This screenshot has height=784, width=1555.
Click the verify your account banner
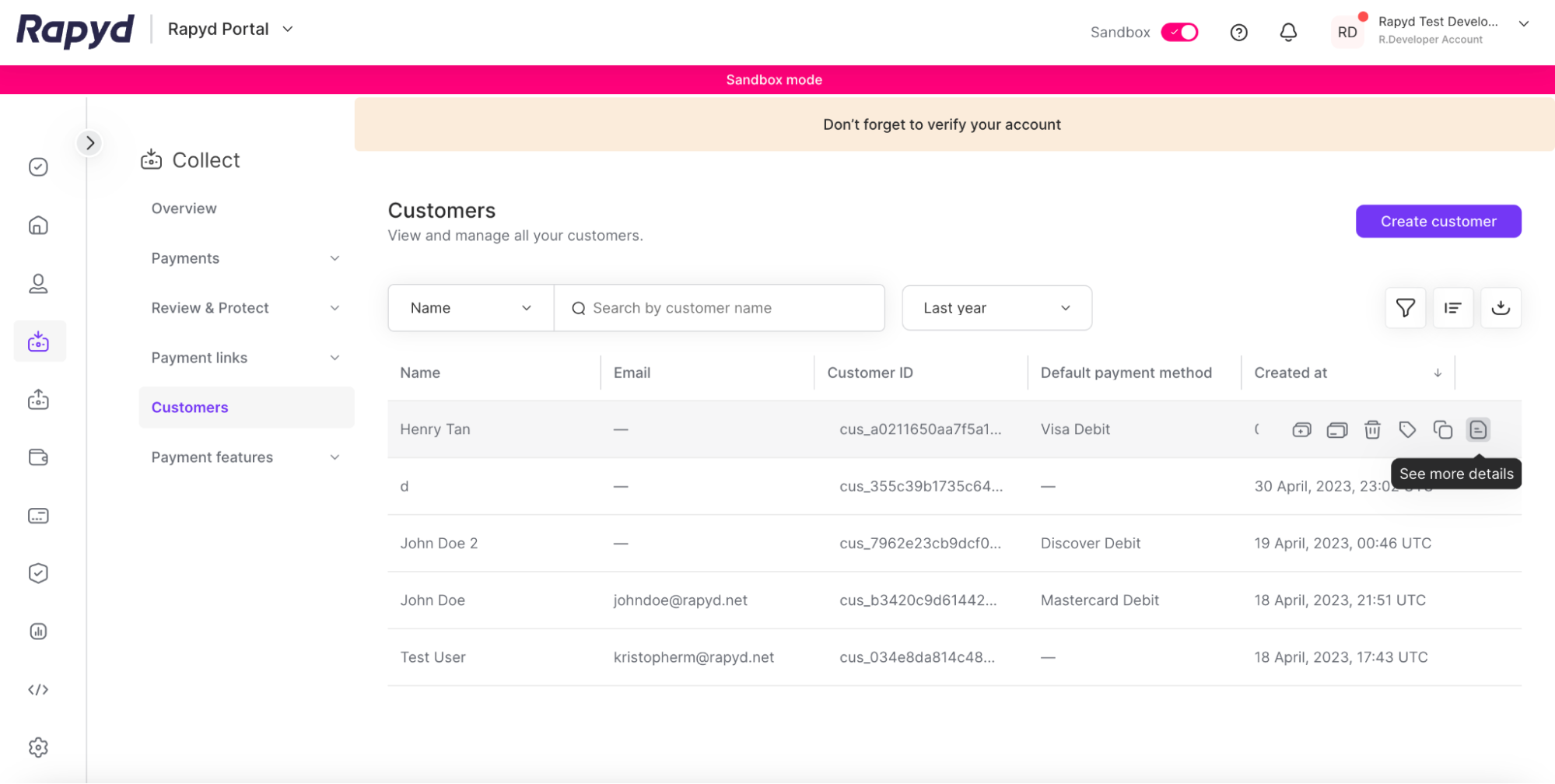point(941,124)
